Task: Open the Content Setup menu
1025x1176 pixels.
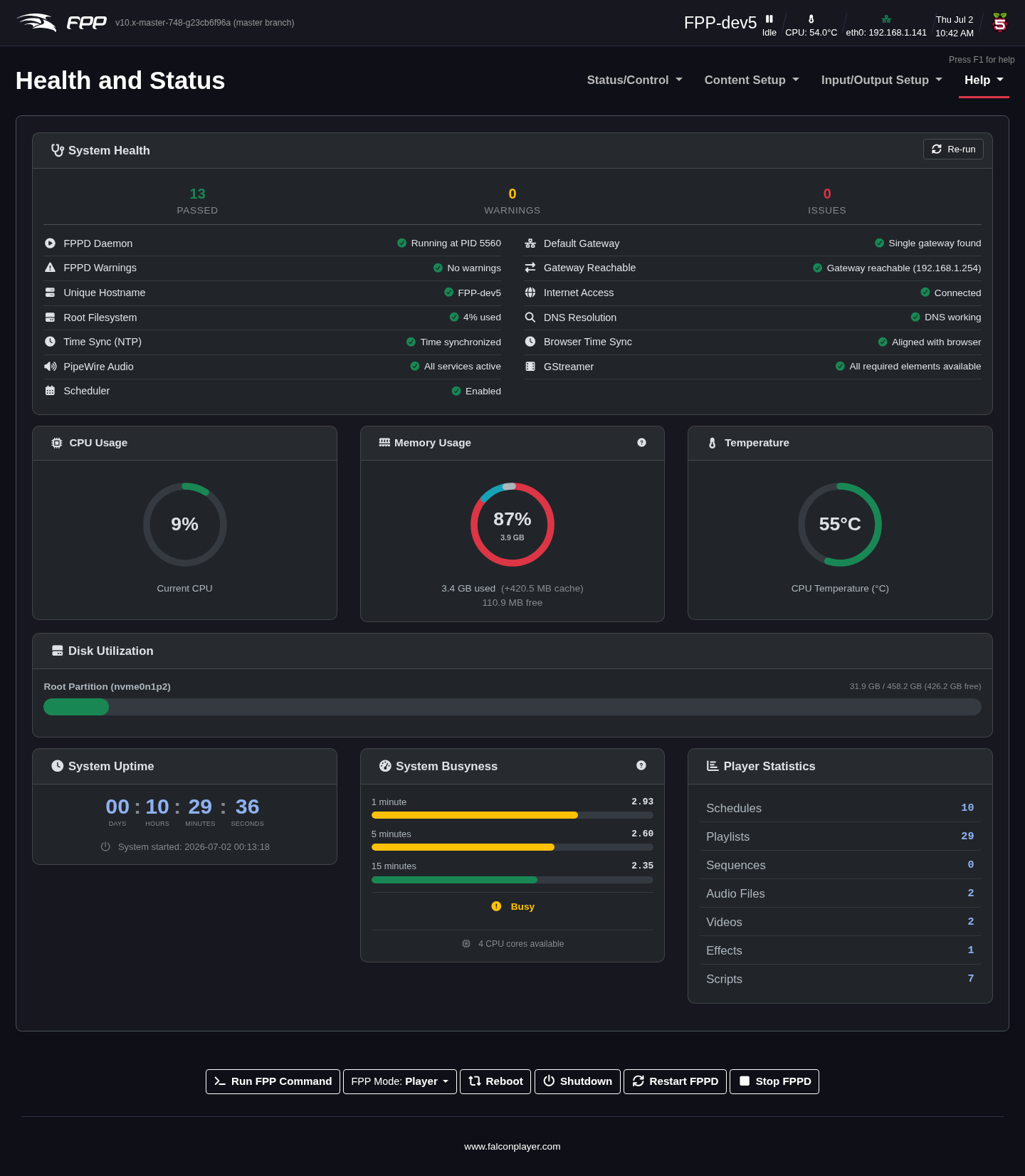Action: pyautogui.click(x=752, y=80)
